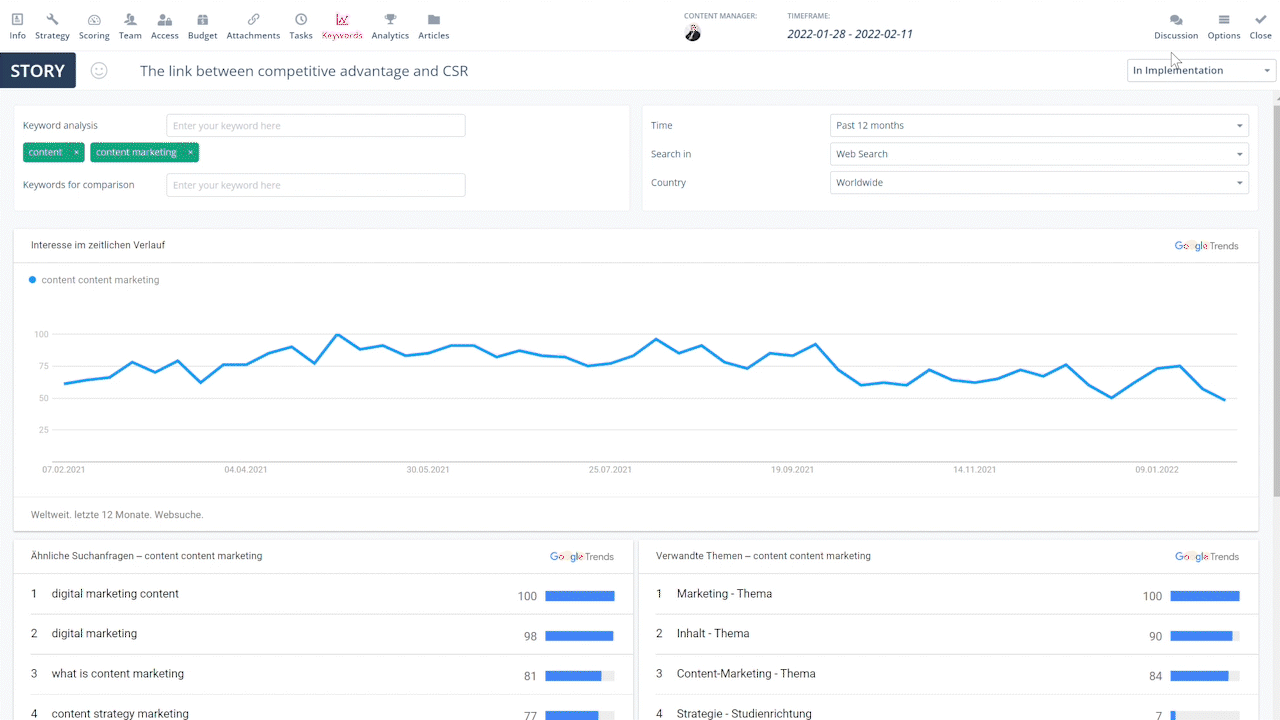Image resolution: width=1280 pixels, height=720 pixels.
Task: Click the smiley face next to STORY
Action: (x=99, y=71)
